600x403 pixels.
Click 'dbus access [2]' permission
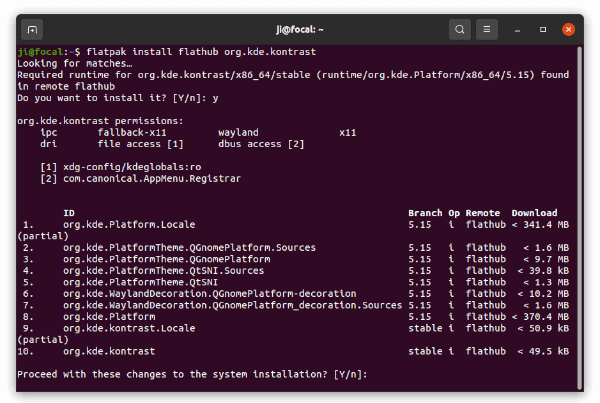coord(261,144)
